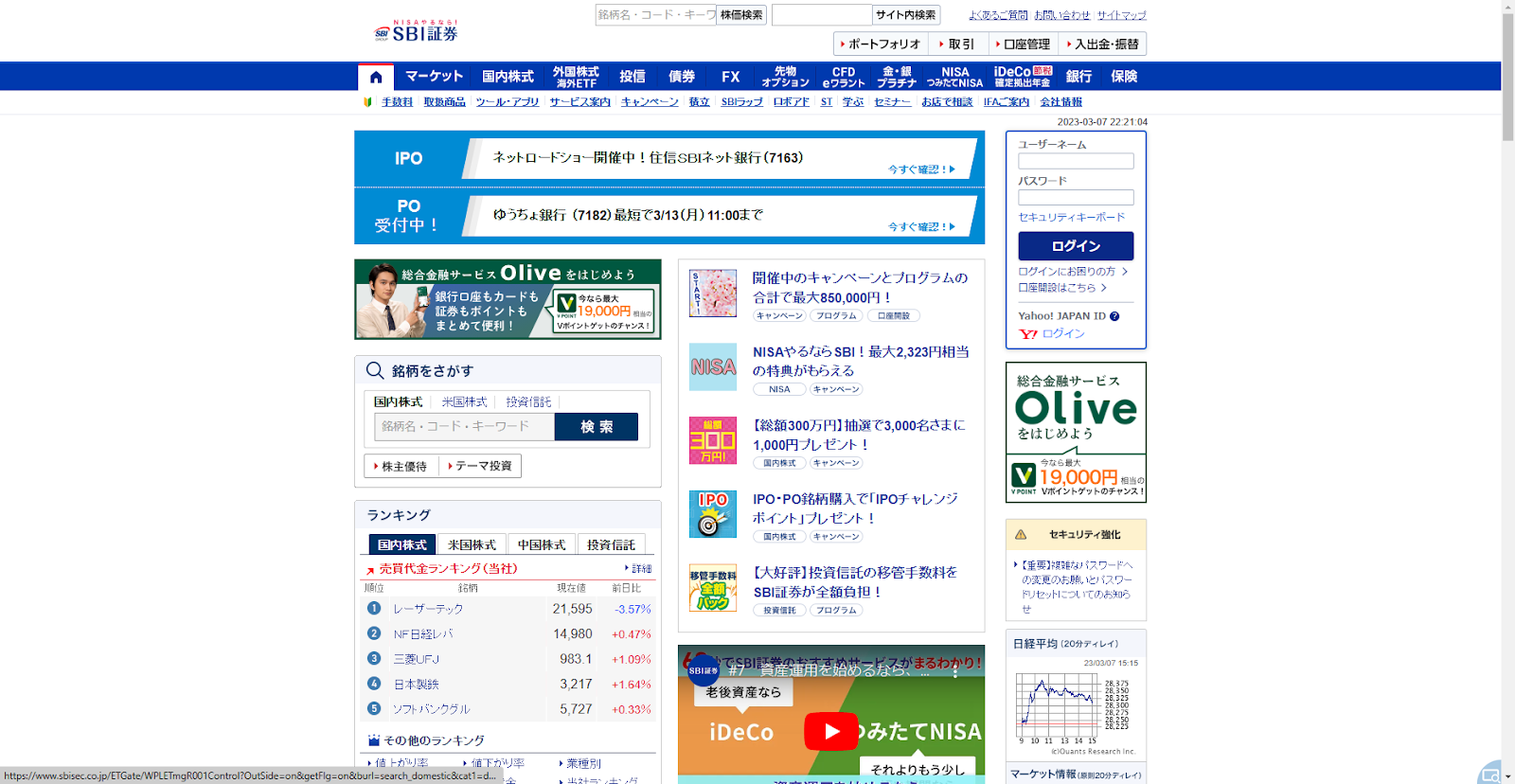Click the beginner leaf icon in submenu
This screenshot has width=1515, height=784.
click(367, 102)
